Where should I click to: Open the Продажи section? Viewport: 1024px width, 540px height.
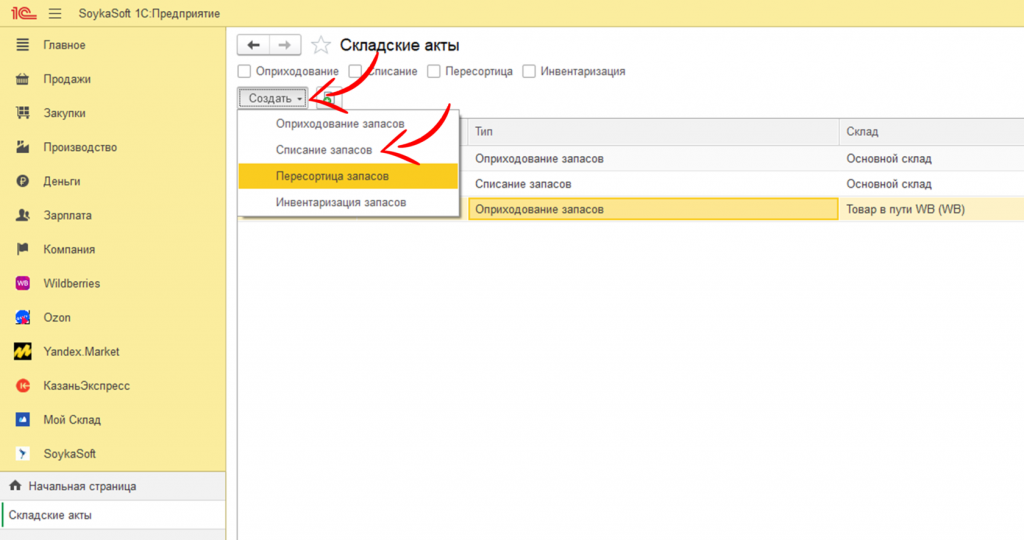[67, 79]
